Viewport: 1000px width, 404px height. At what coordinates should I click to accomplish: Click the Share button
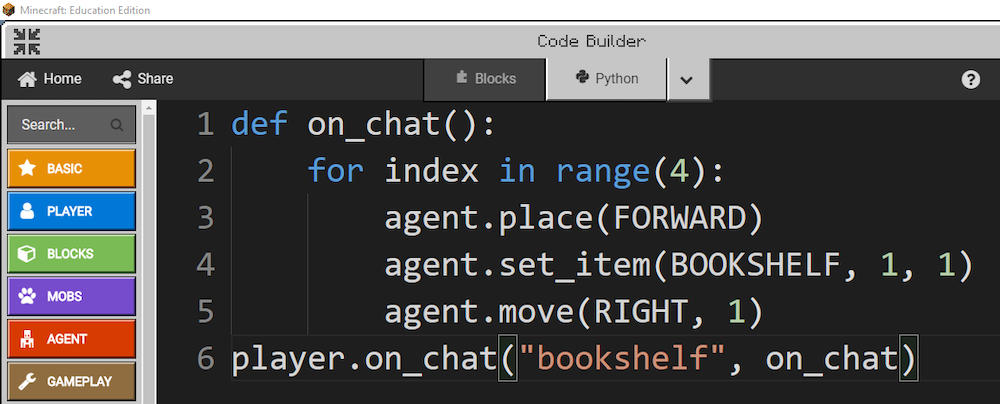(x=143, y=79)
